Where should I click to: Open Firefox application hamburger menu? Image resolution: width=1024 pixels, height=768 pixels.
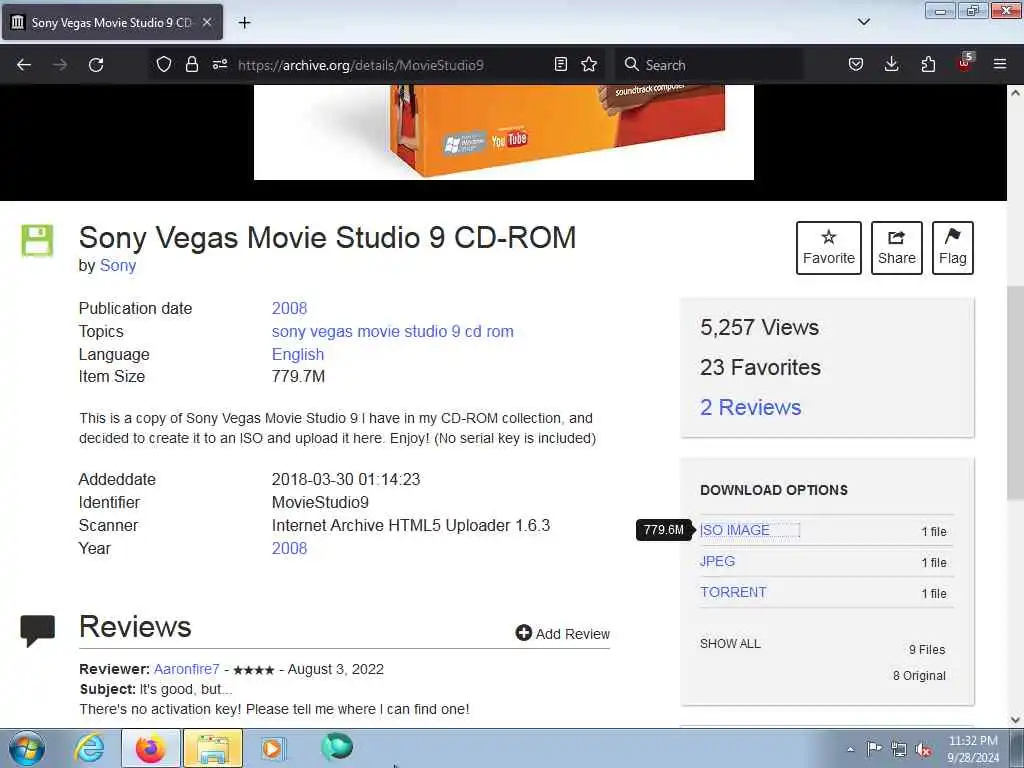pyautogui.click(x=1000, y=64)
